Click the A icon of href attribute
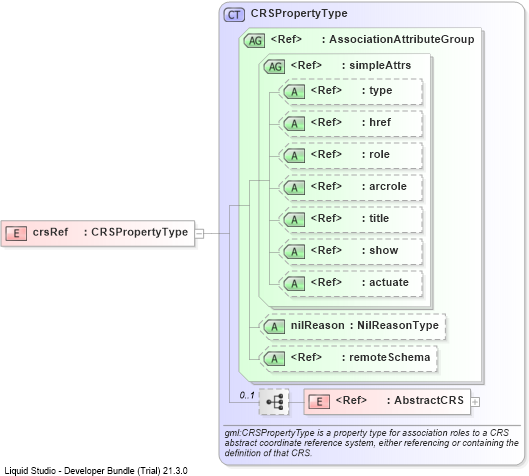Viewport: 529px width, 476px height. [x=294, y=123]
